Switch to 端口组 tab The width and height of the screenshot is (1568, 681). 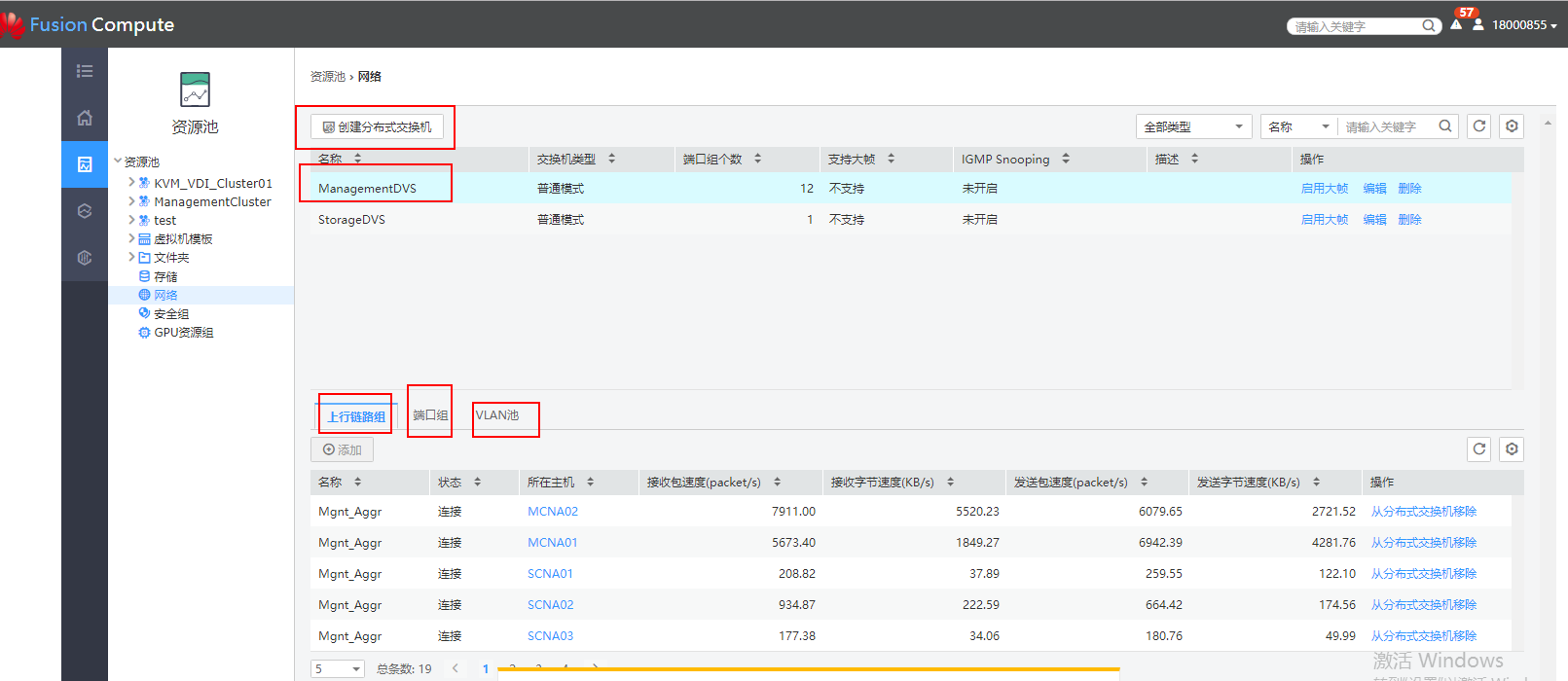click(430, 415)
